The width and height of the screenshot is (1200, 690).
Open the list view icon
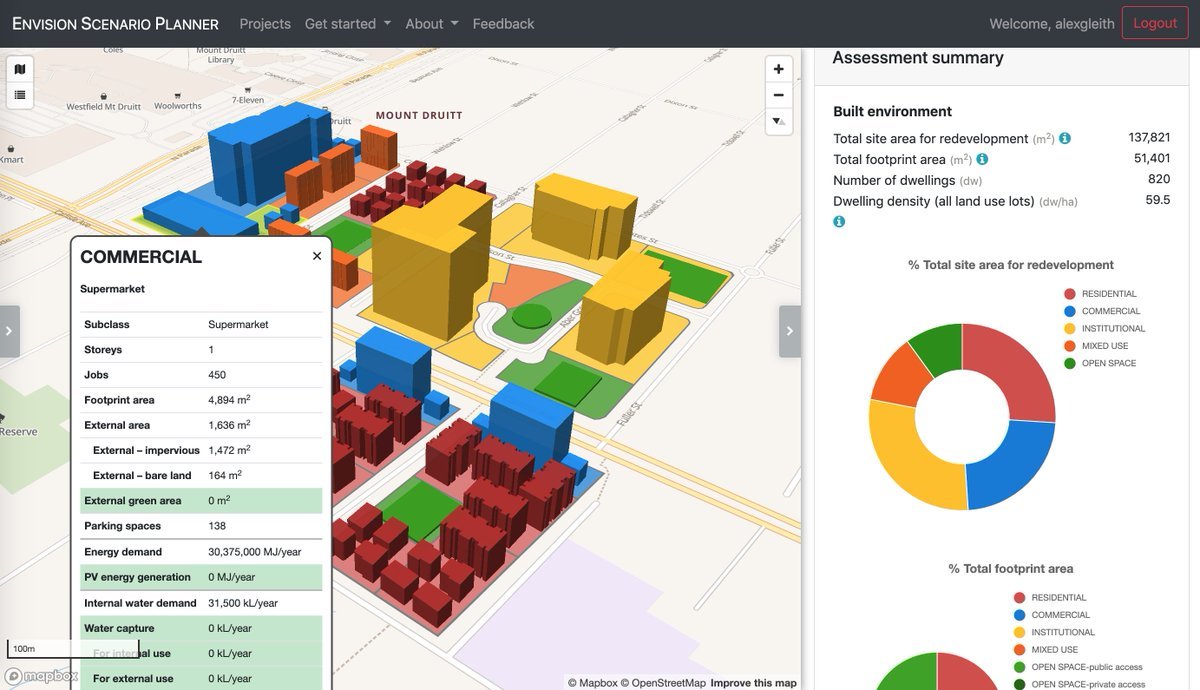point(20,95)
